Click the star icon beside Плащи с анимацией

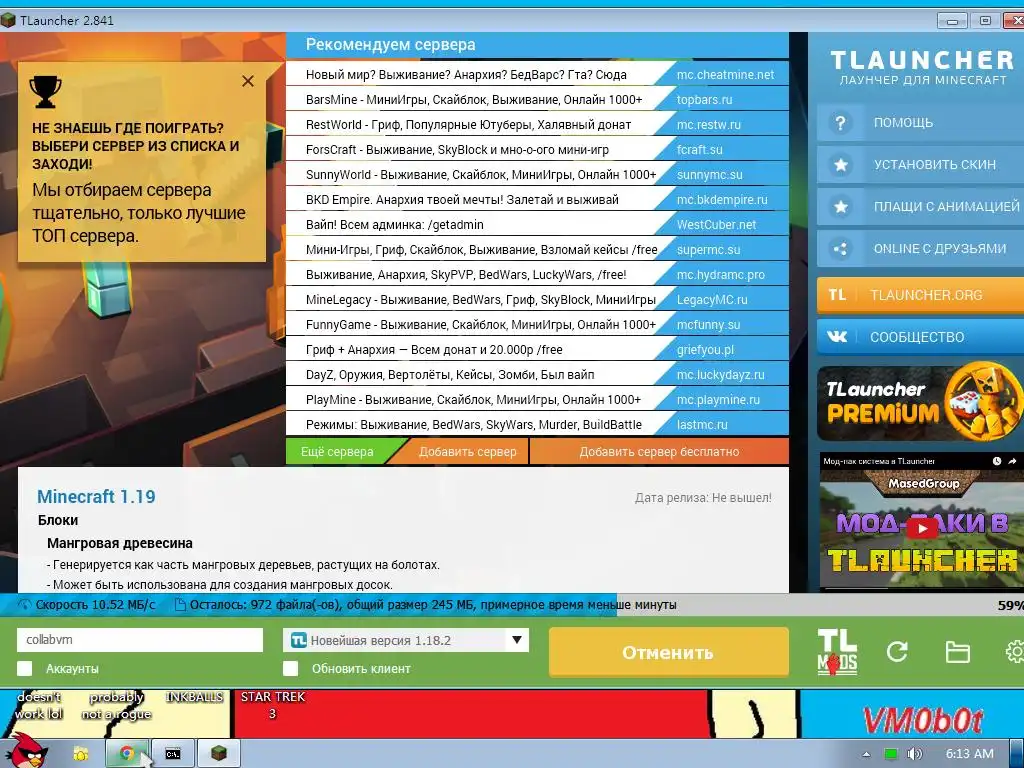click(840, 207)
